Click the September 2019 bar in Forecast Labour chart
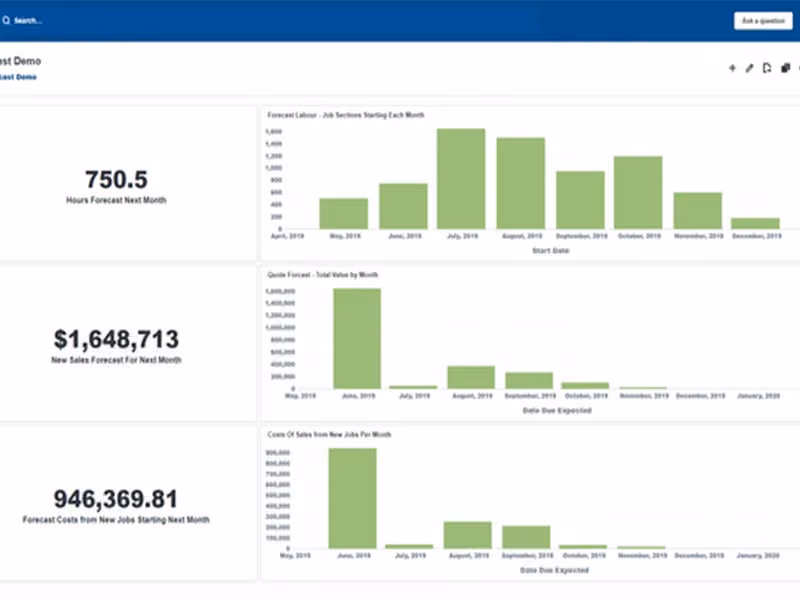The image size is (800, 600). (x=581, y=200)
